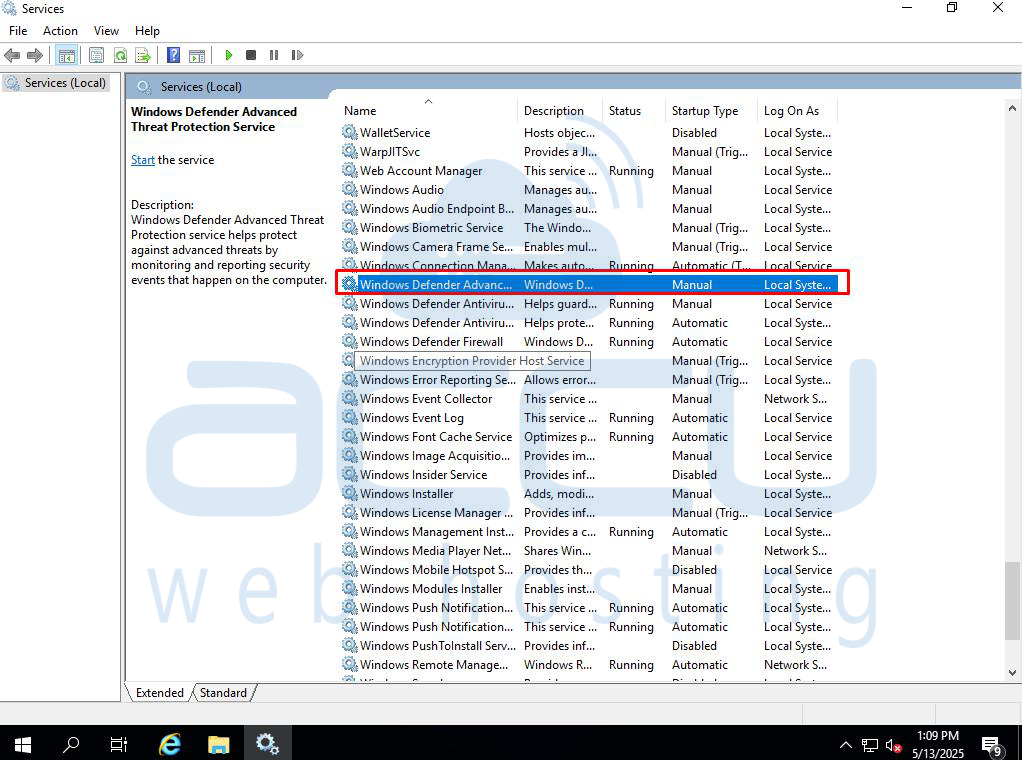This screenshot has width=1022, height=760.
Task: Open File Explorer from the taskbar
Action: click(218, 744)
